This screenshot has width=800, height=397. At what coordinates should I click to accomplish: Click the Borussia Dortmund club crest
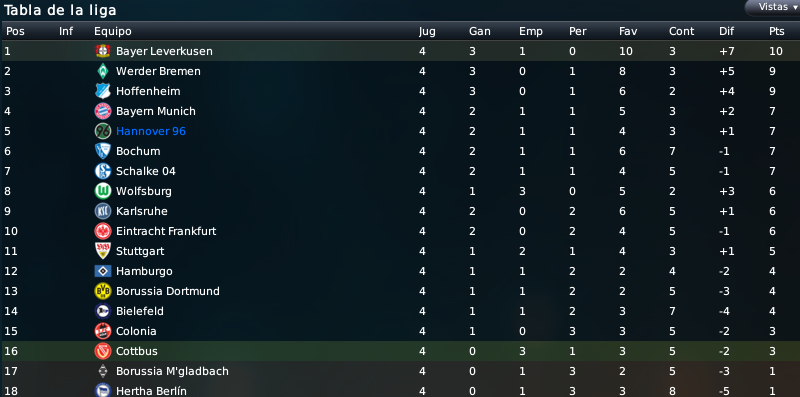click(103, 291)
